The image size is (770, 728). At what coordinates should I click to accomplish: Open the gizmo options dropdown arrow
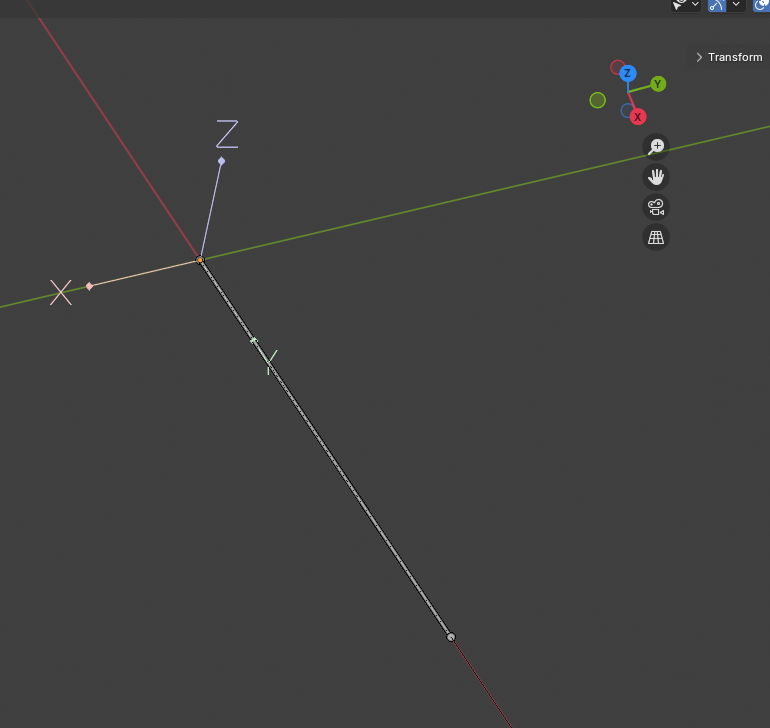pyautogui.click(x=737, y=5)
